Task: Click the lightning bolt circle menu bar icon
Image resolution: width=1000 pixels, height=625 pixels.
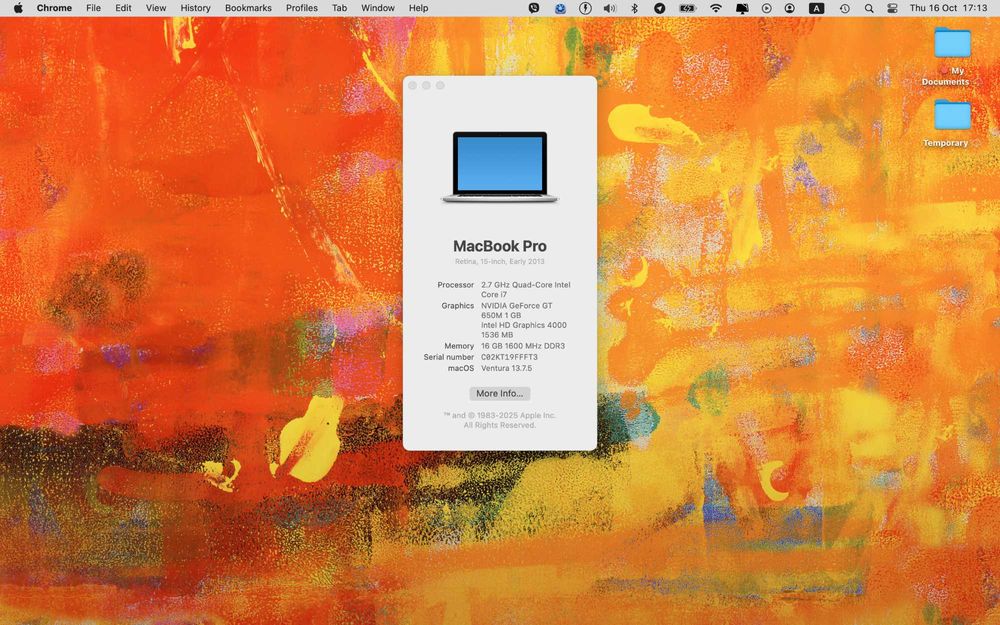Action: 585,8
